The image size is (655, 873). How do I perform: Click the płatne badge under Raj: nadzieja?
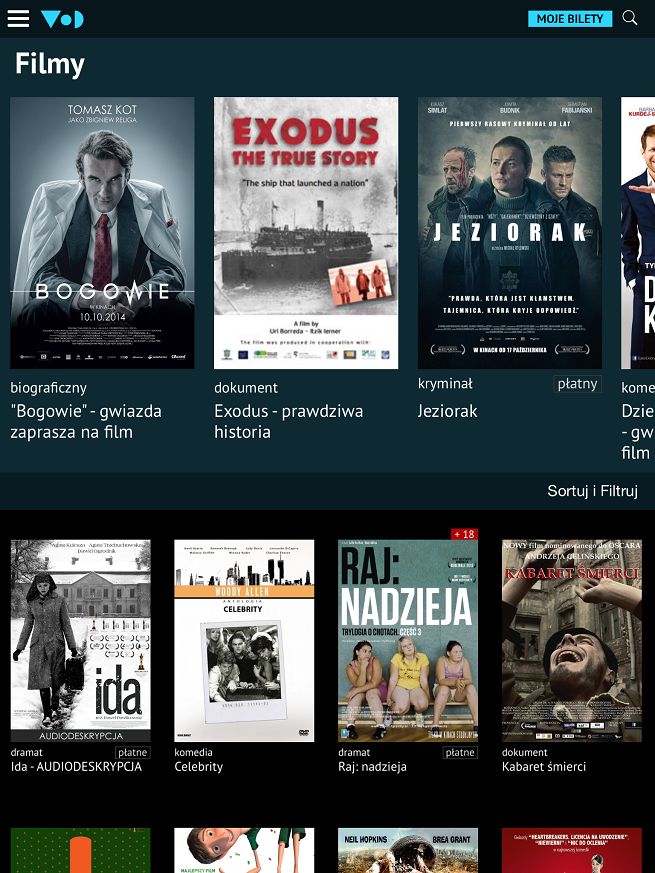[460, 752]
